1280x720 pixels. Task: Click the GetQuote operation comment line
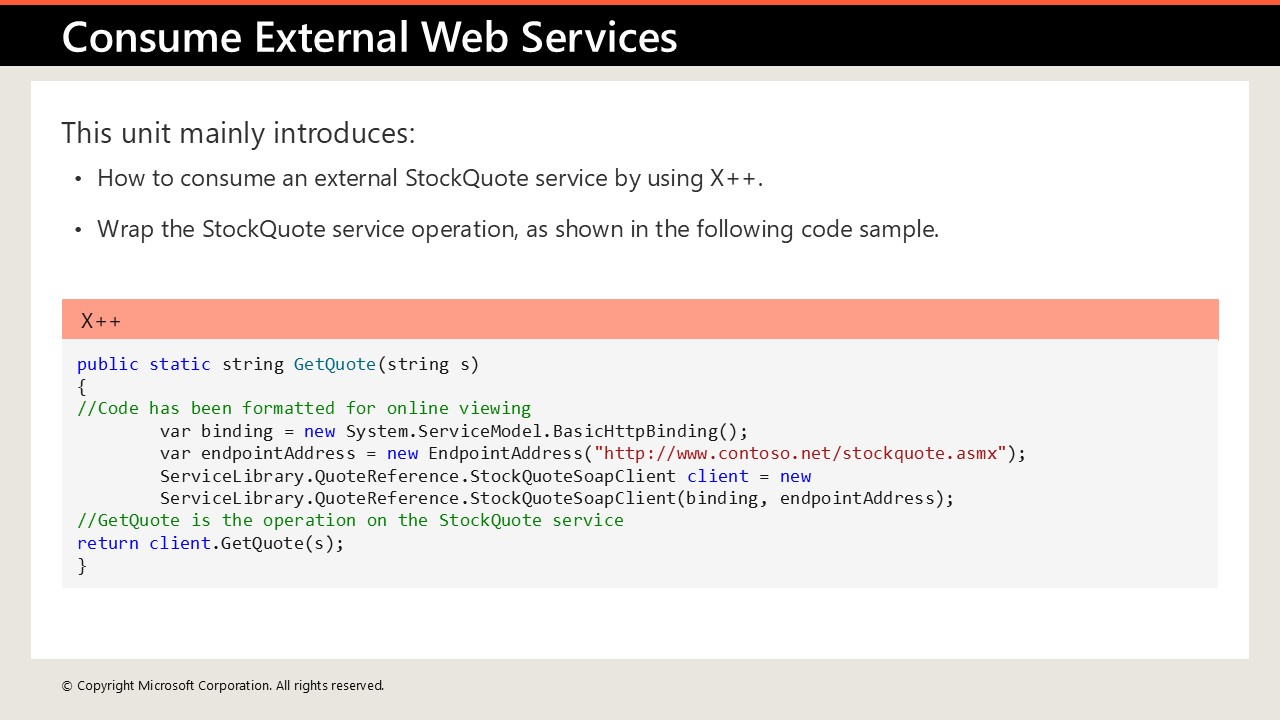click(x=349, y=520)
